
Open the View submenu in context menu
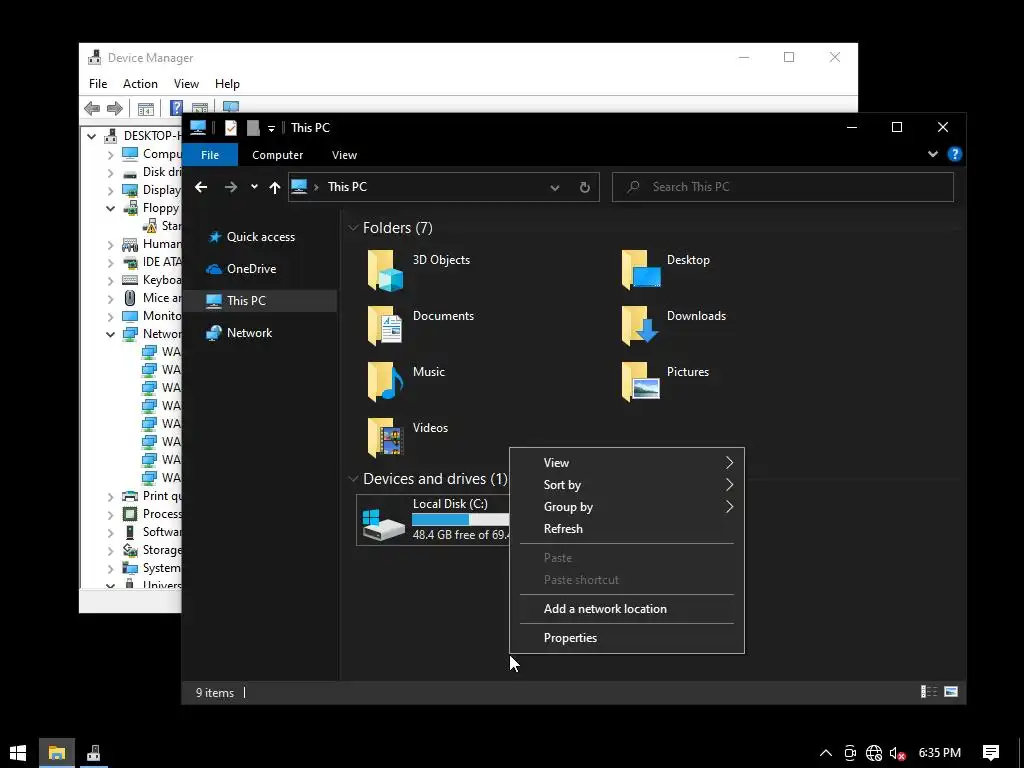pos(627,462)
